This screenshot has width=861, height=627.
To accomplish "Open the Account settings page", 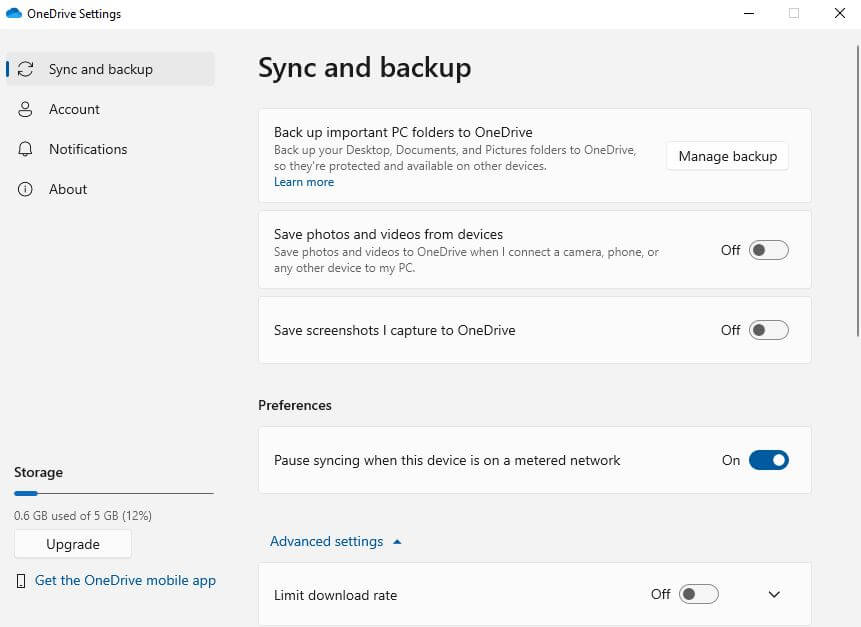I will coord(74,110).
